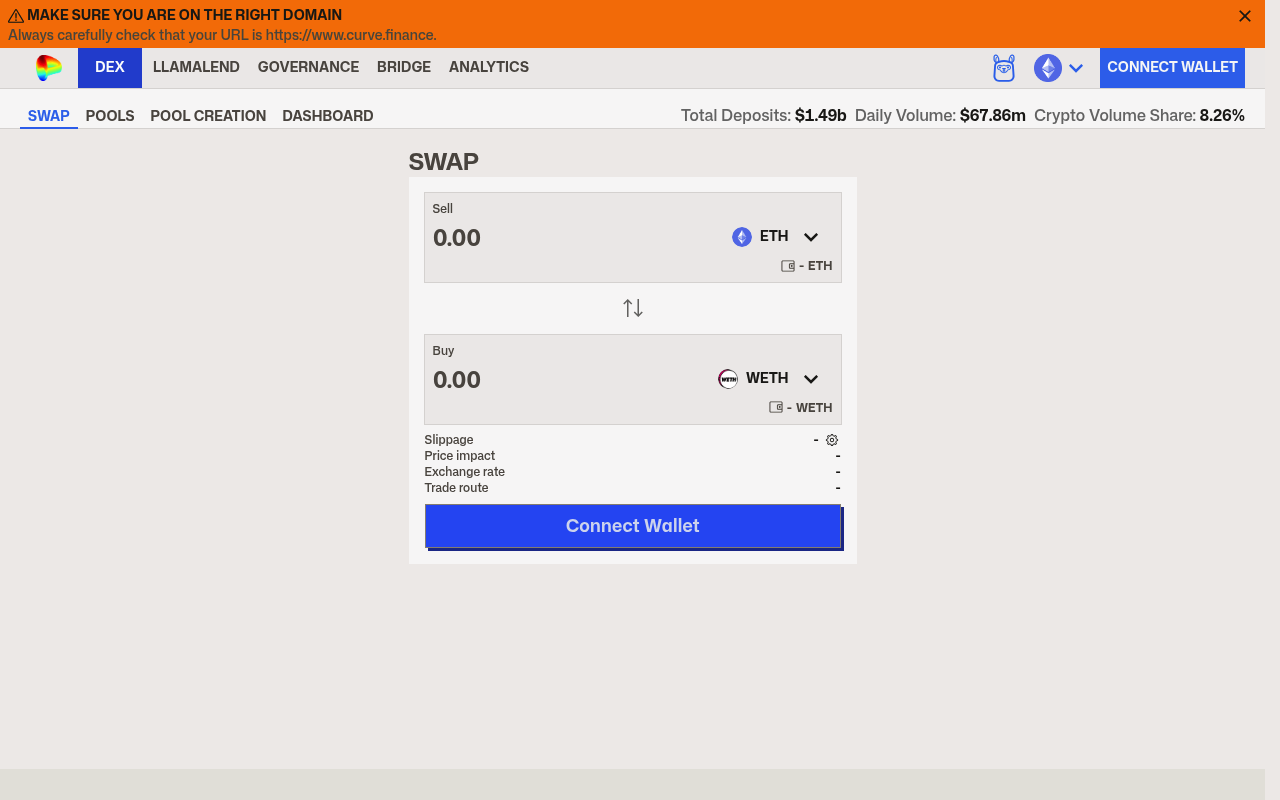The image size is (1280, 800).
Task: Open slippage settings gear icon
Action: (832, 440)
